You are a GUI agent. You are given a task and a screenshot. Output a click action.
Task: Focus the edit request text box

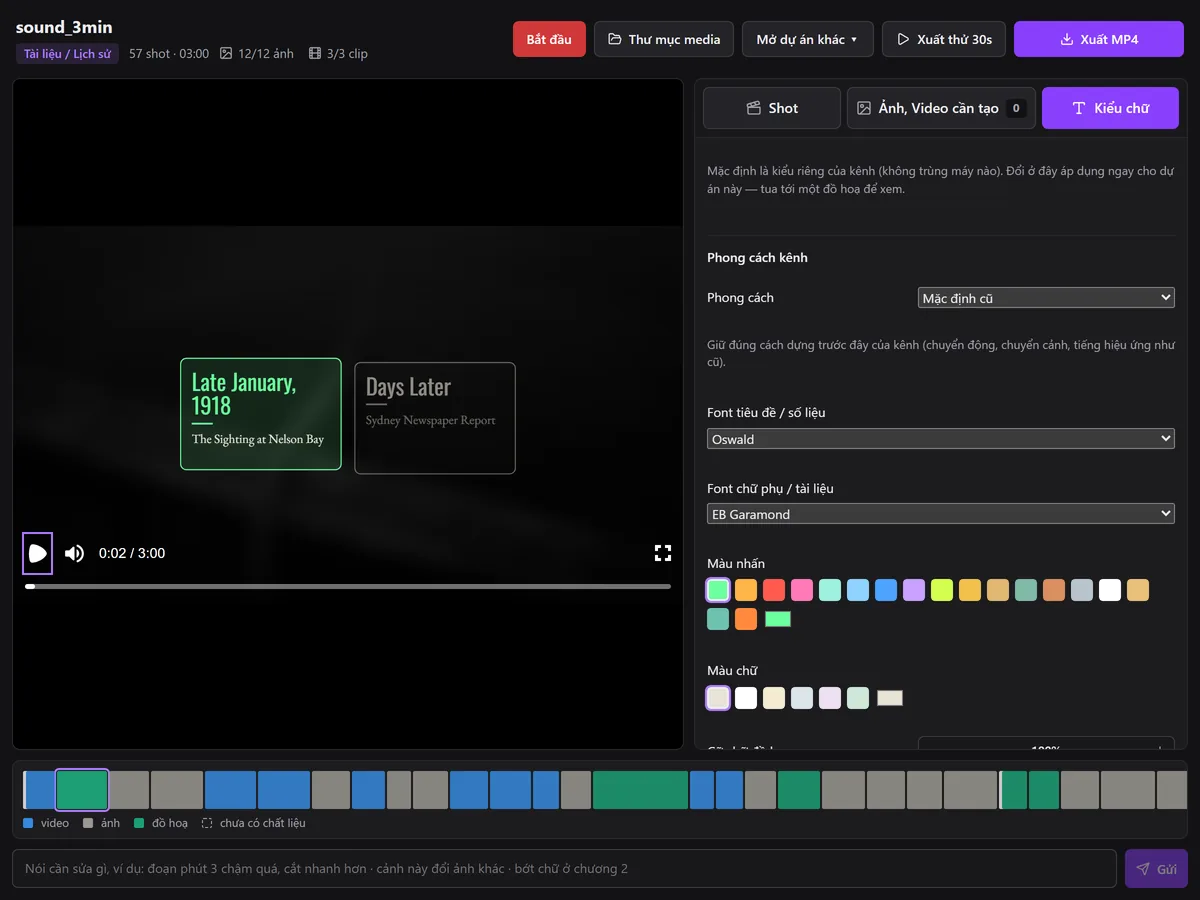pos(564,869)
